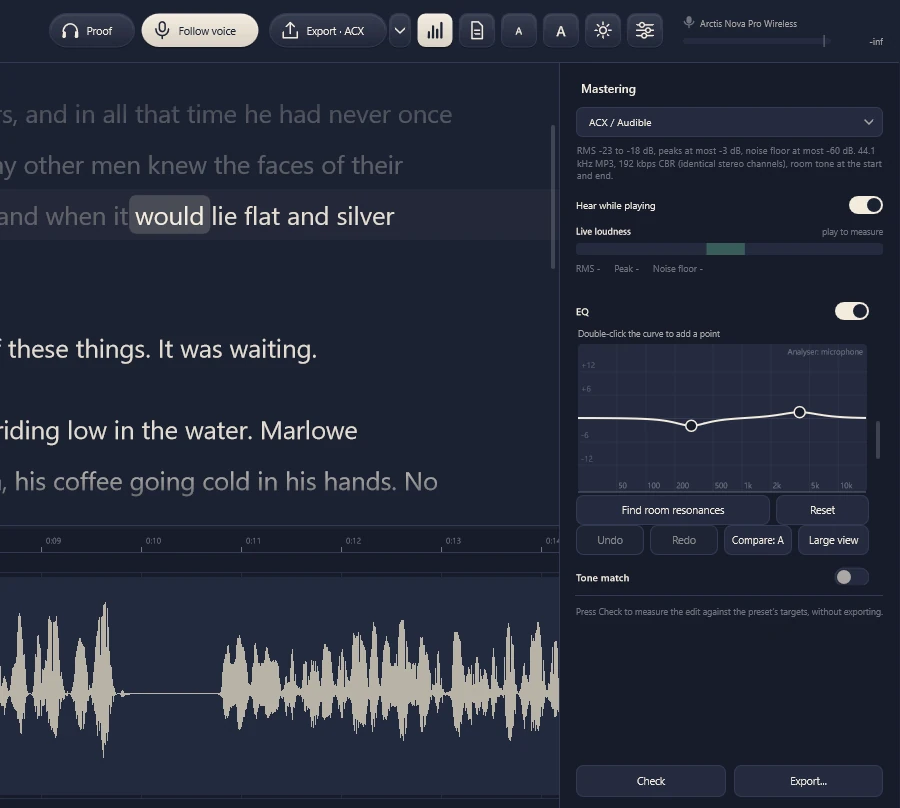
Task: Open settings via the sliders icon
Action: 645,31
